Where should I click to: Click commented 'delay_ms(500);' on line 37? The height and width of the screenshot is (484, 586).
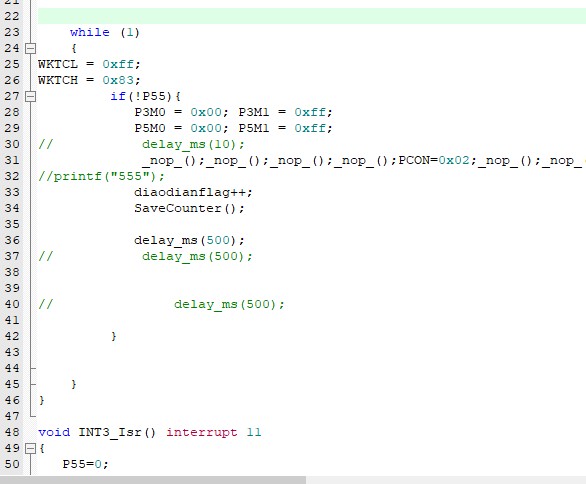point(197,256)
